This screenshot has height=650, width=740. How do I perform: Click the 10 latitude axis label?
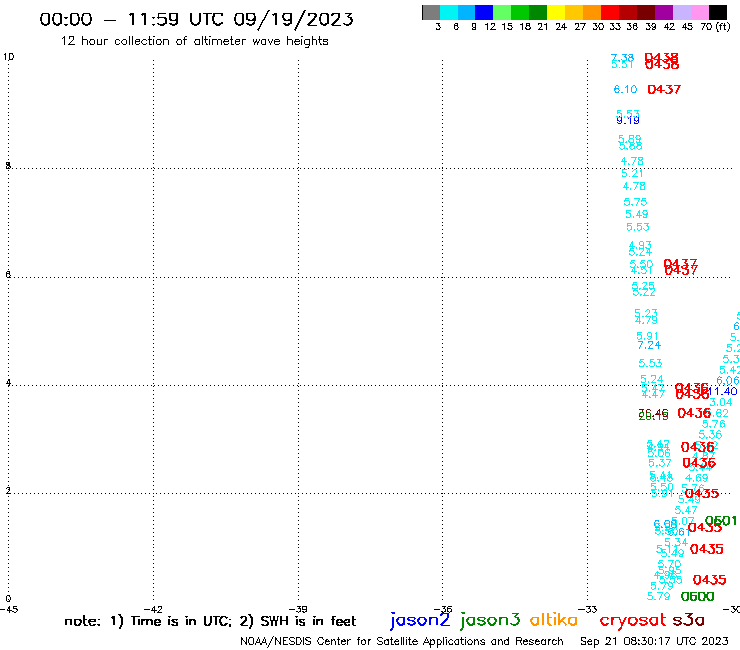point(9,57)
